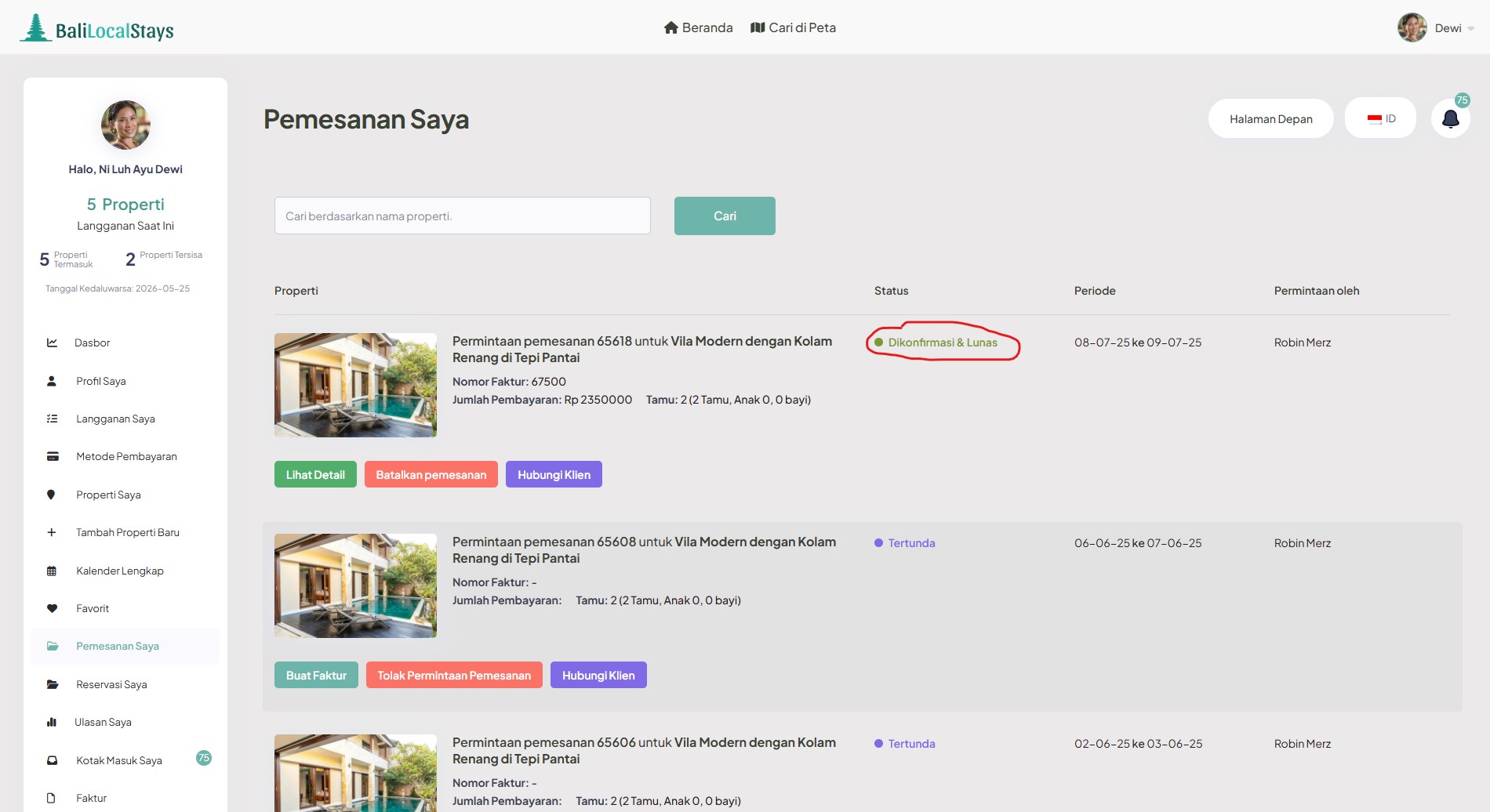1490x812 pixels.
Task: Open the notification bell
Action: pyautogui.click(x=1451, y=118)
